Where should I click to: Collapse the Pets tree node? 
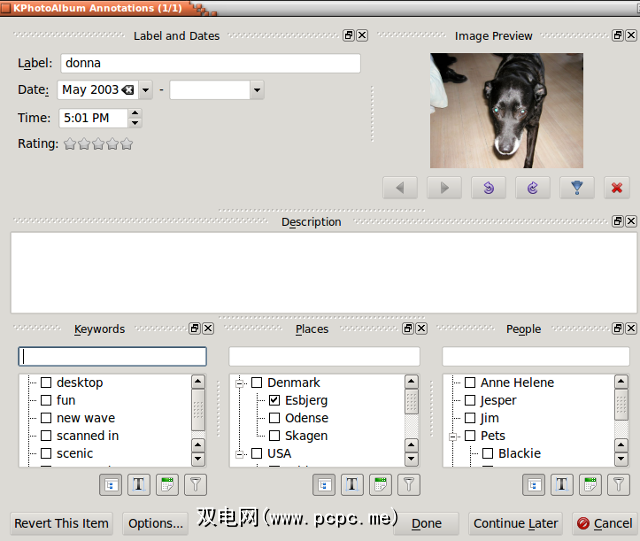pos(454,436)
